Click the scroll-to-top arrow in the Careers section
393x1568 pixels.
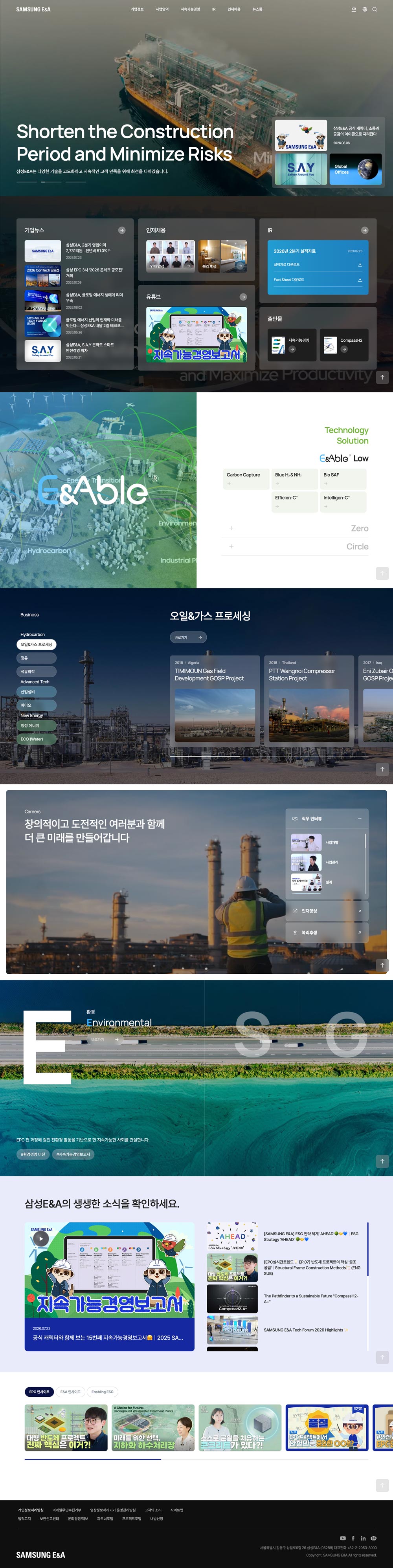(382, 965)
